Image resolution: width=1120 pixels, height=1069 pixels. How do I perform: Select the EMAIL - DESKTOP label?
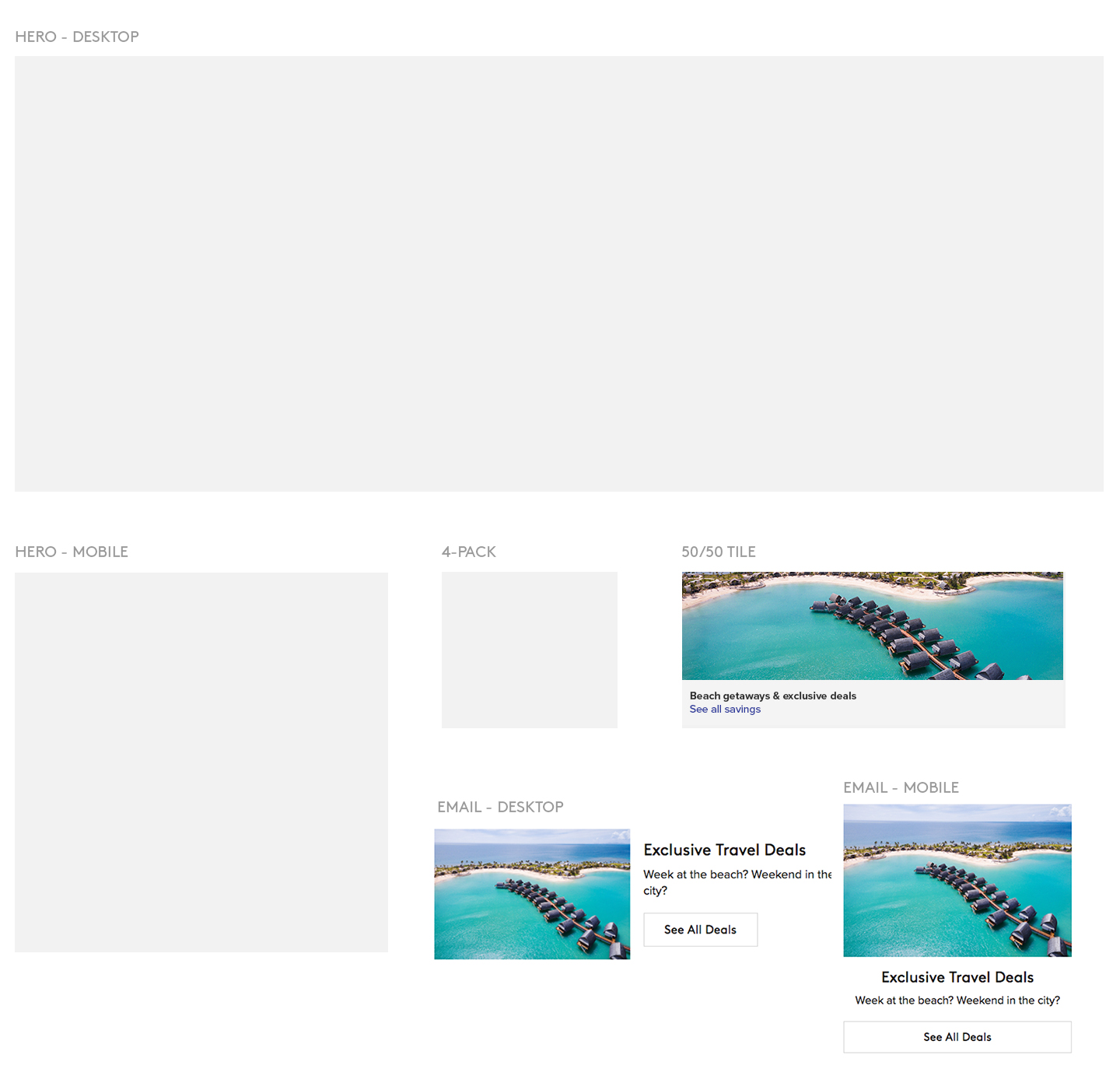coord(500,807)
